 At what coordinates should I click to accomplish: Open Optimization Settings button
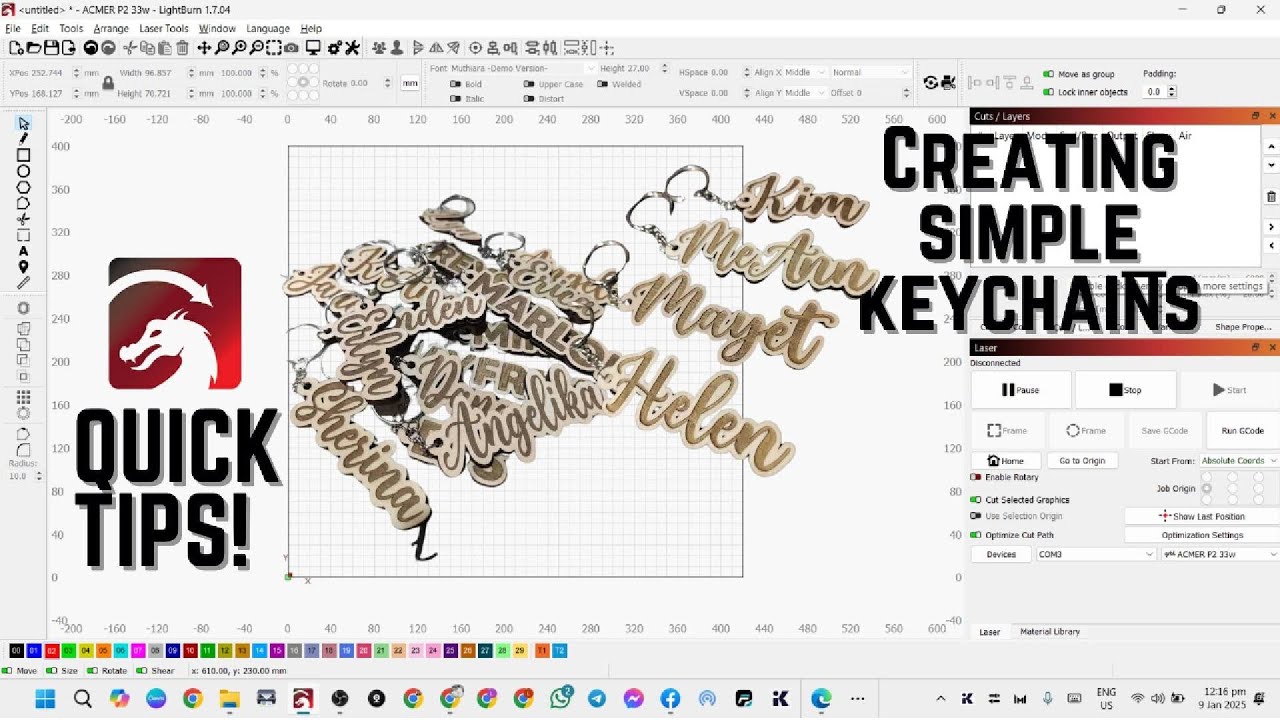click(1201, 535)
